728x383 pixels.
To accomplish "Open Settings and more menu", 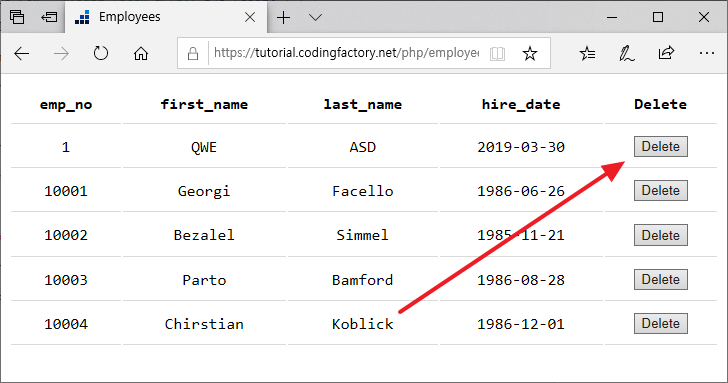I will [707, 53].
